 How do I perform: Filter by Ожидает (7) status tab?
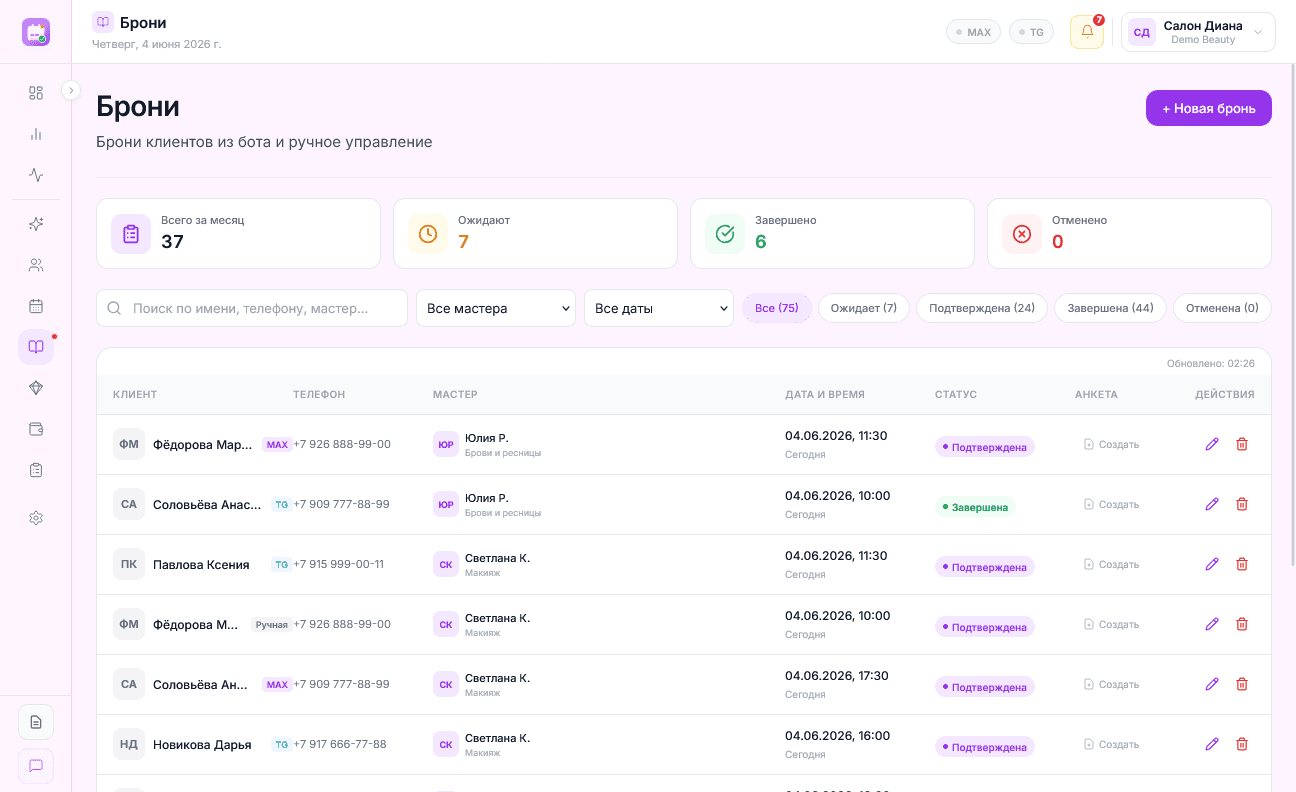click(x=864, y=308)
